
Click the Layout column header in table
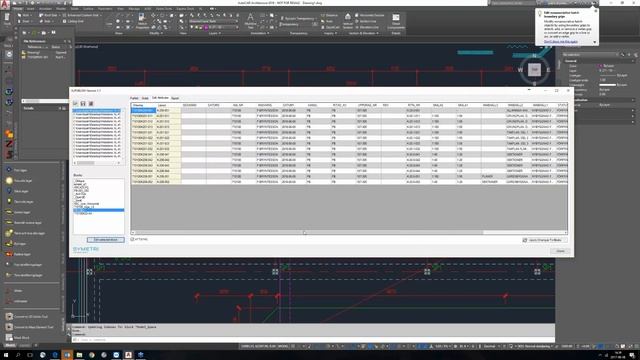[168, 105]
